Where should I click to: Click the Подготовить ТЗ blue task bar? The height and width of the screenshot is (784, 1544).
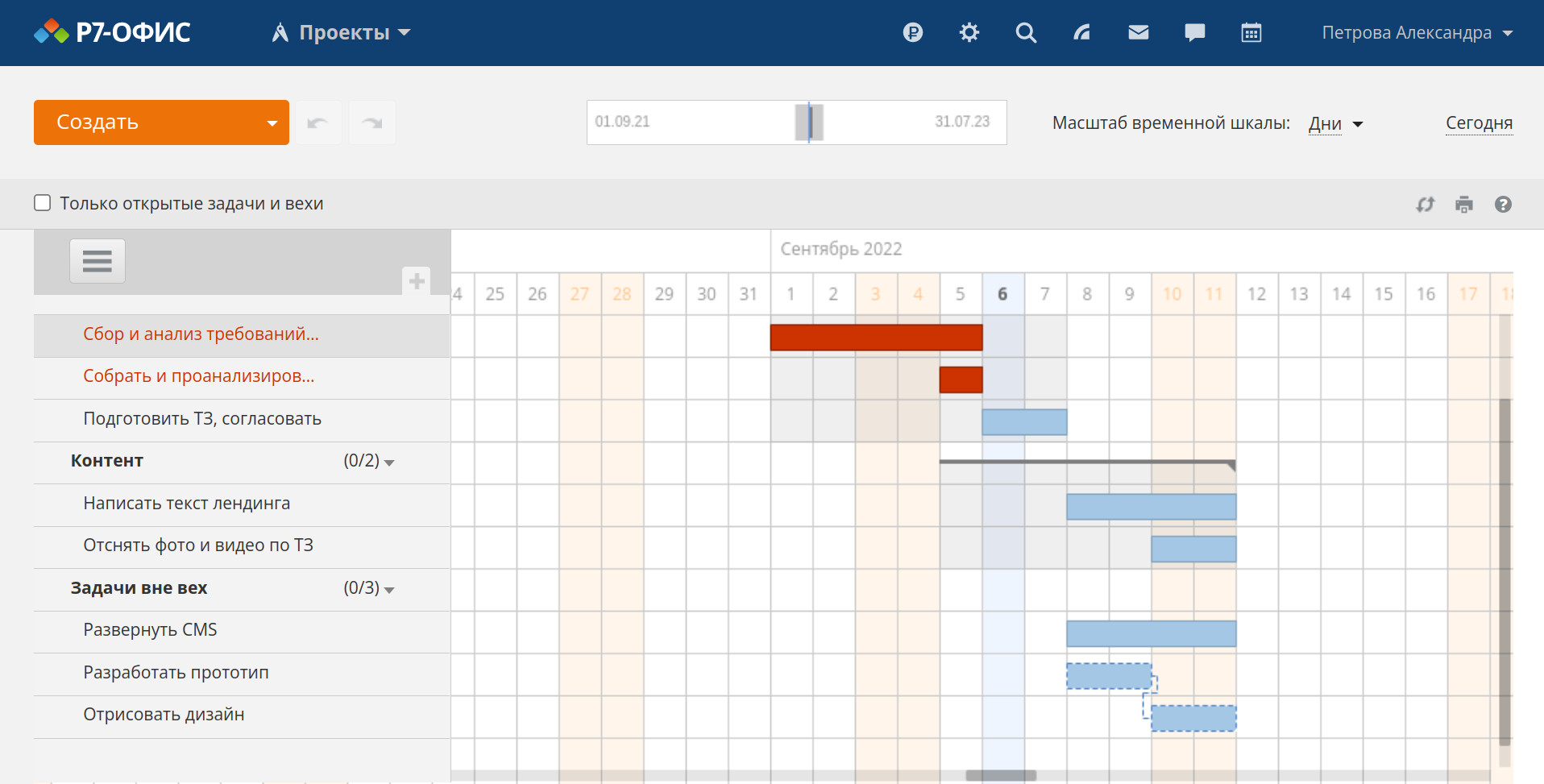pos(1024,422)
